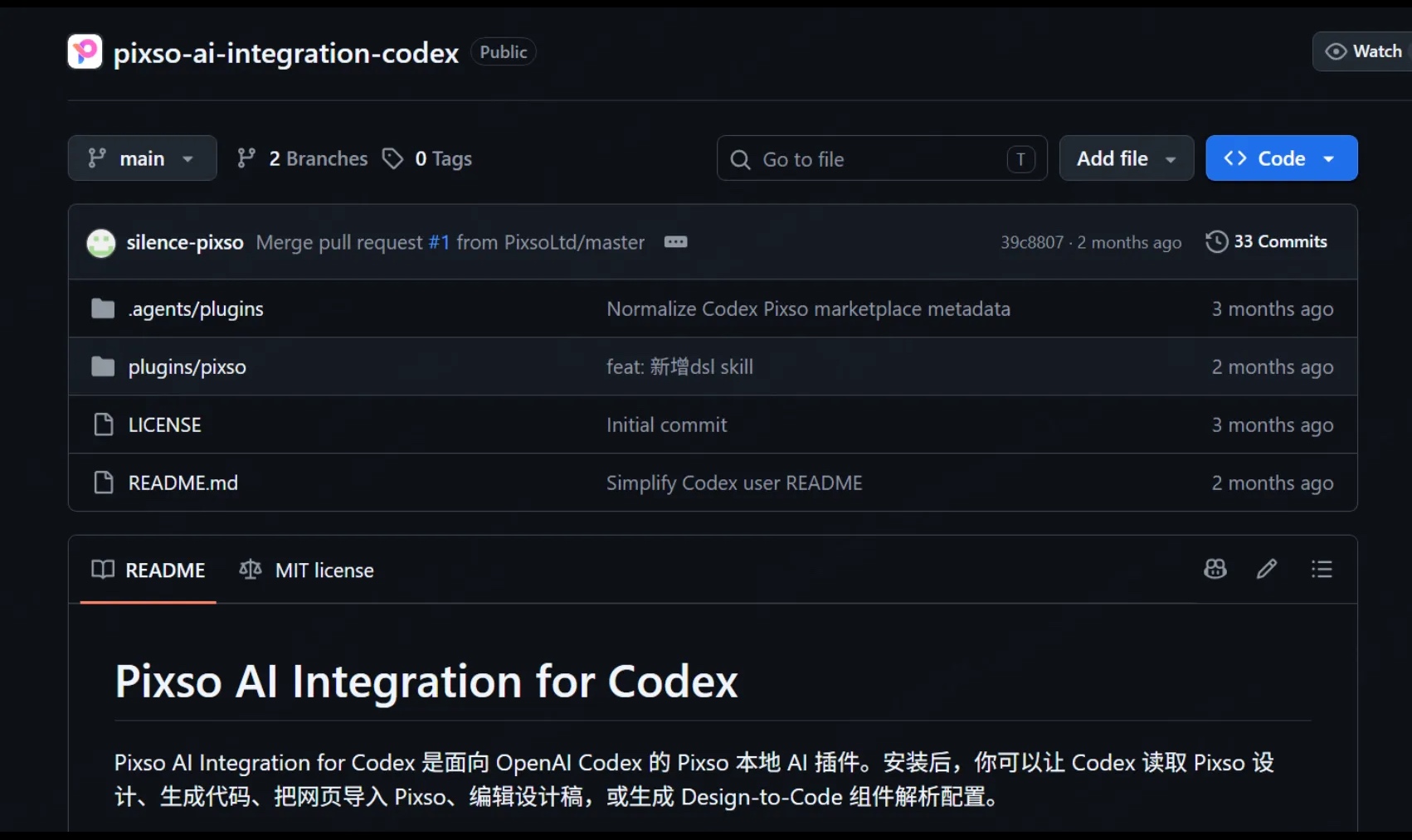This screenshot has height=840, width=1412.
Task: Open commit feat: 新增dsl skill
Action: coord(680,367)
